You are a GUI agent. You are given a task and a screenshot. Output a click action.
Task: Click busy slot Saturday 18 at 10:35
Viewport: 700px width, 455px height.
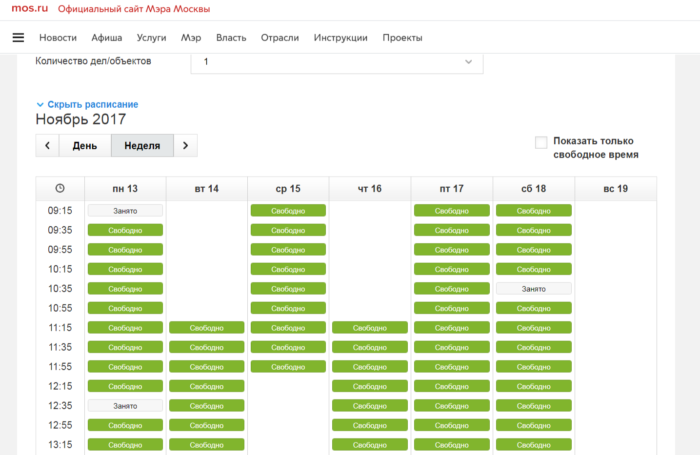(533, 289)
